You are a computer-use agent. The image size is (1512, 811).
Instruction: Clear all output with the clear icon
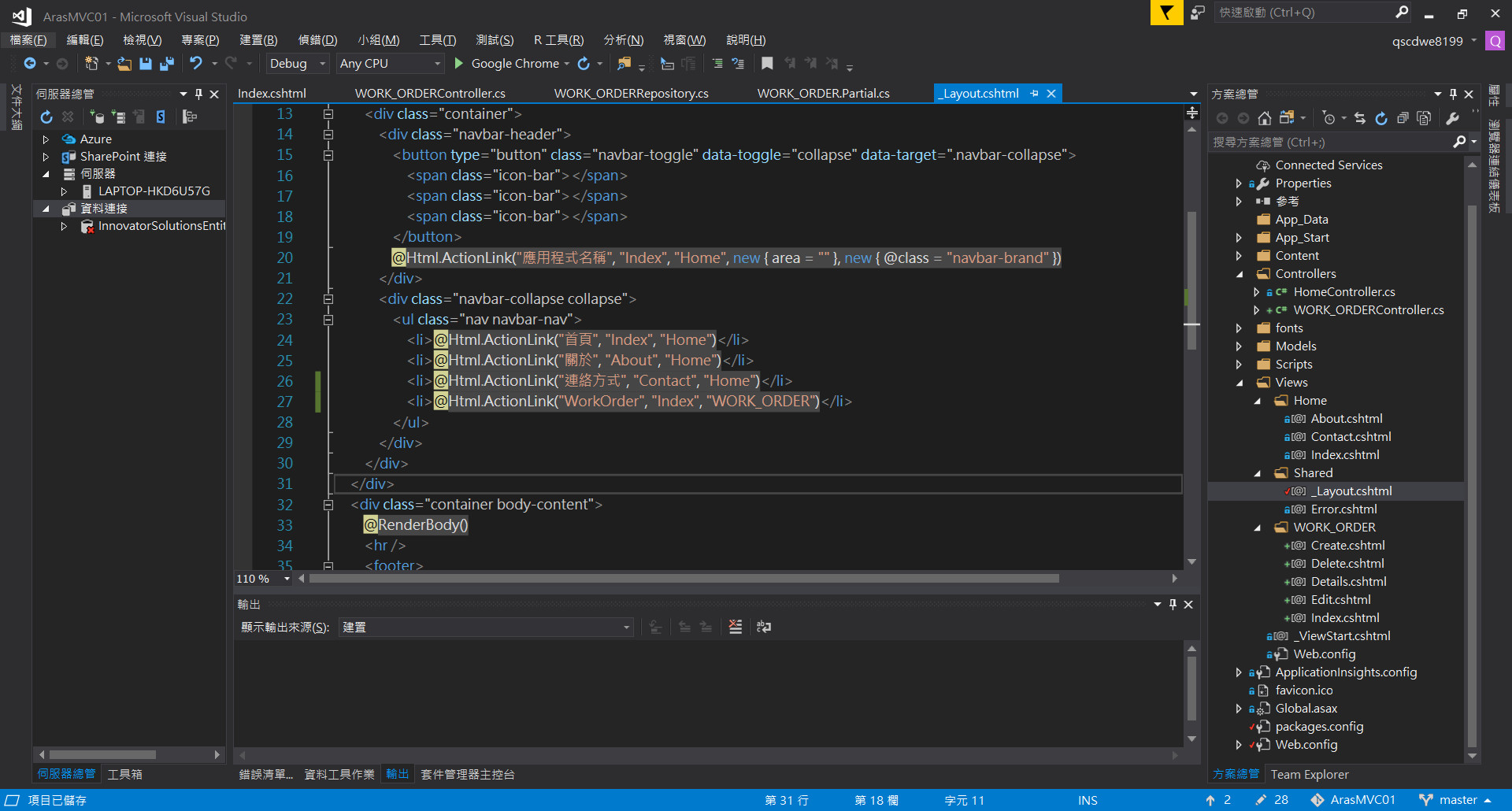click(735, 627)
